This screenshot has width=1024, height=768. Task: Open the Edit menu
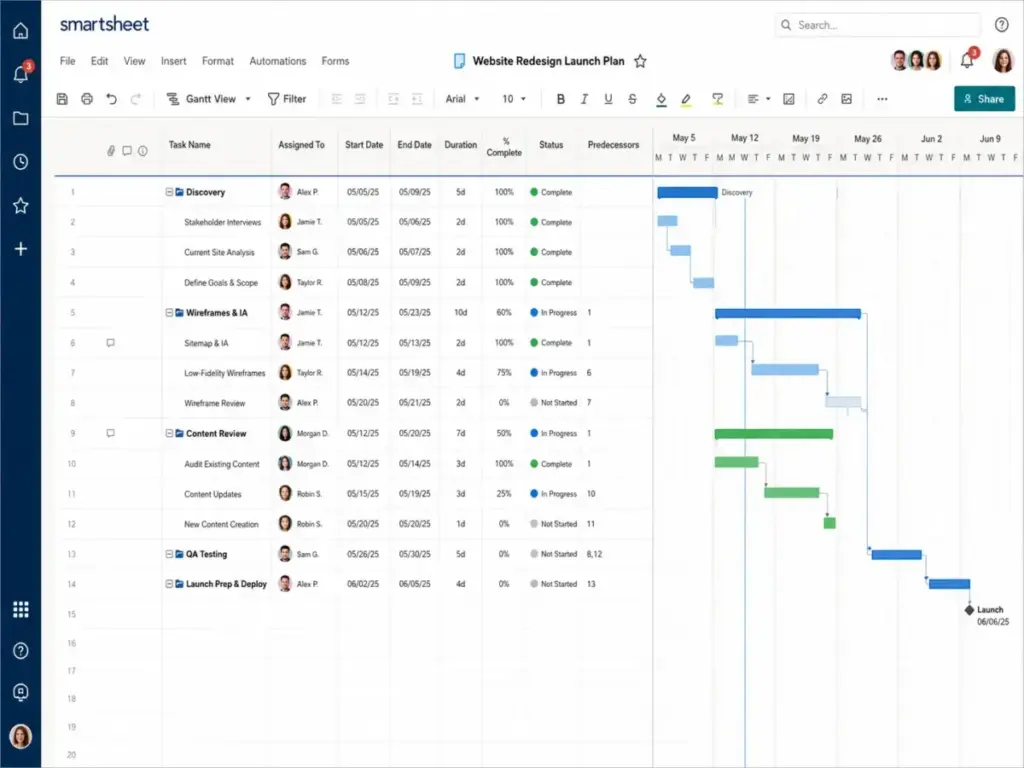[x=99, y=61]
